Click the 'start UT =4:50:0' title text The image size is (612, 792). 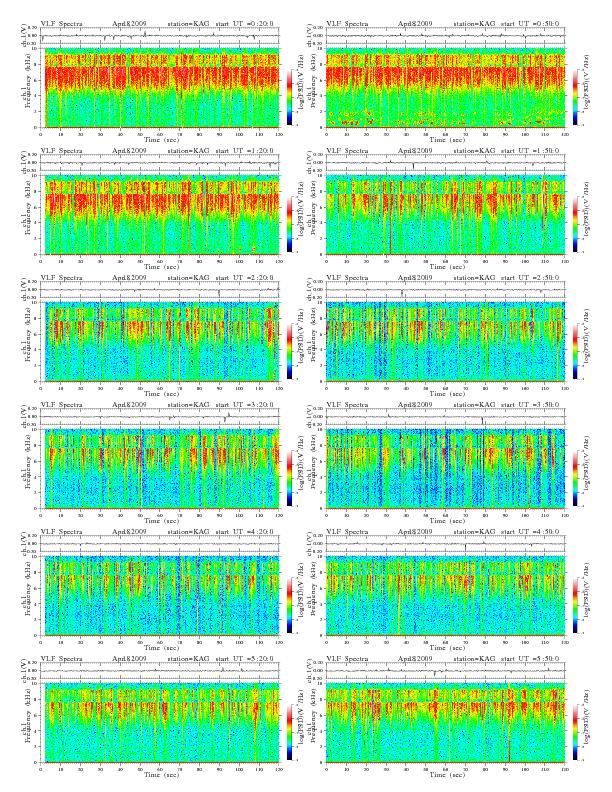pos(530,532)
